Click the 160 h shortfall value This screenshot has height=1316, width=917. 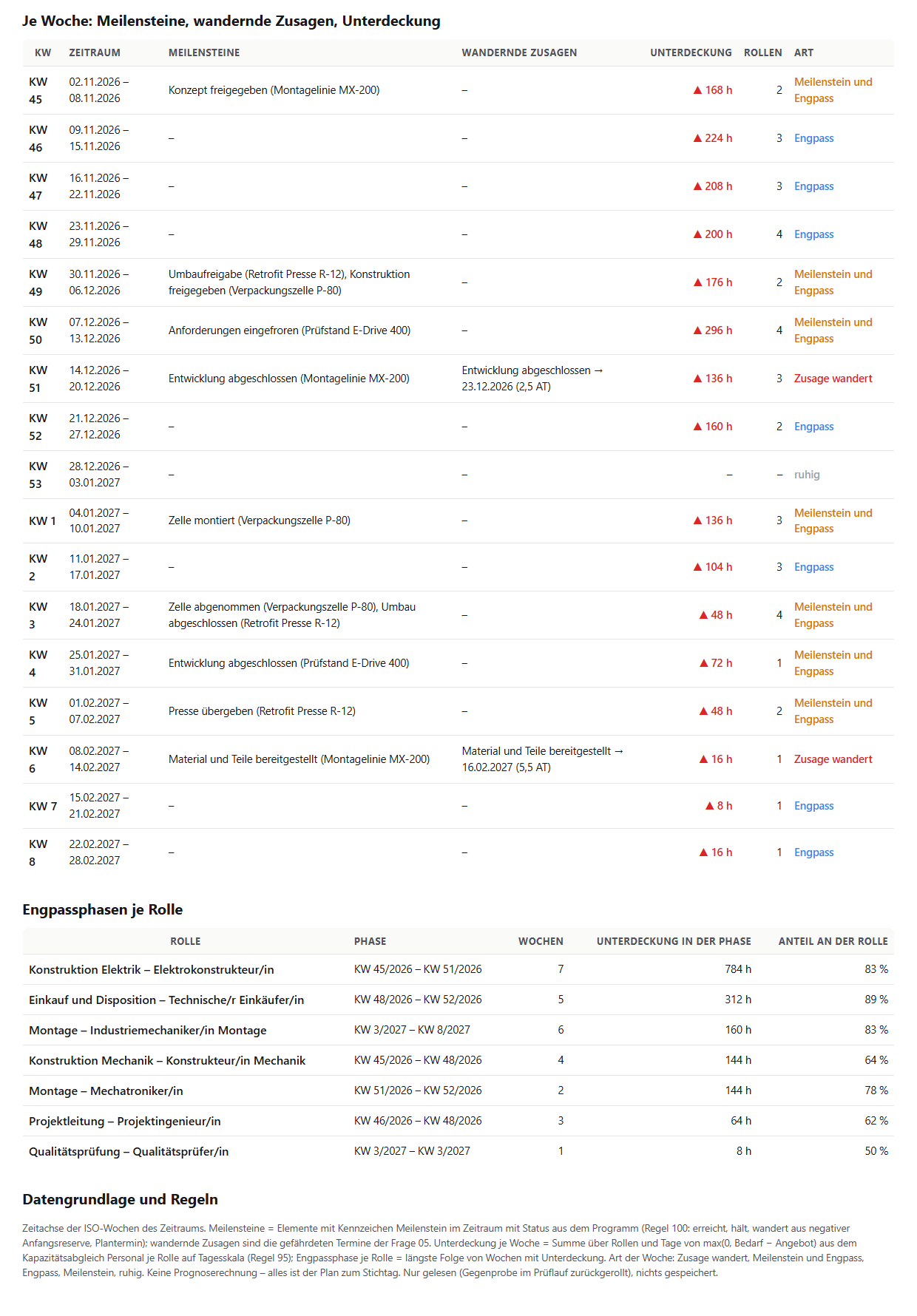(x=713, y=427)
